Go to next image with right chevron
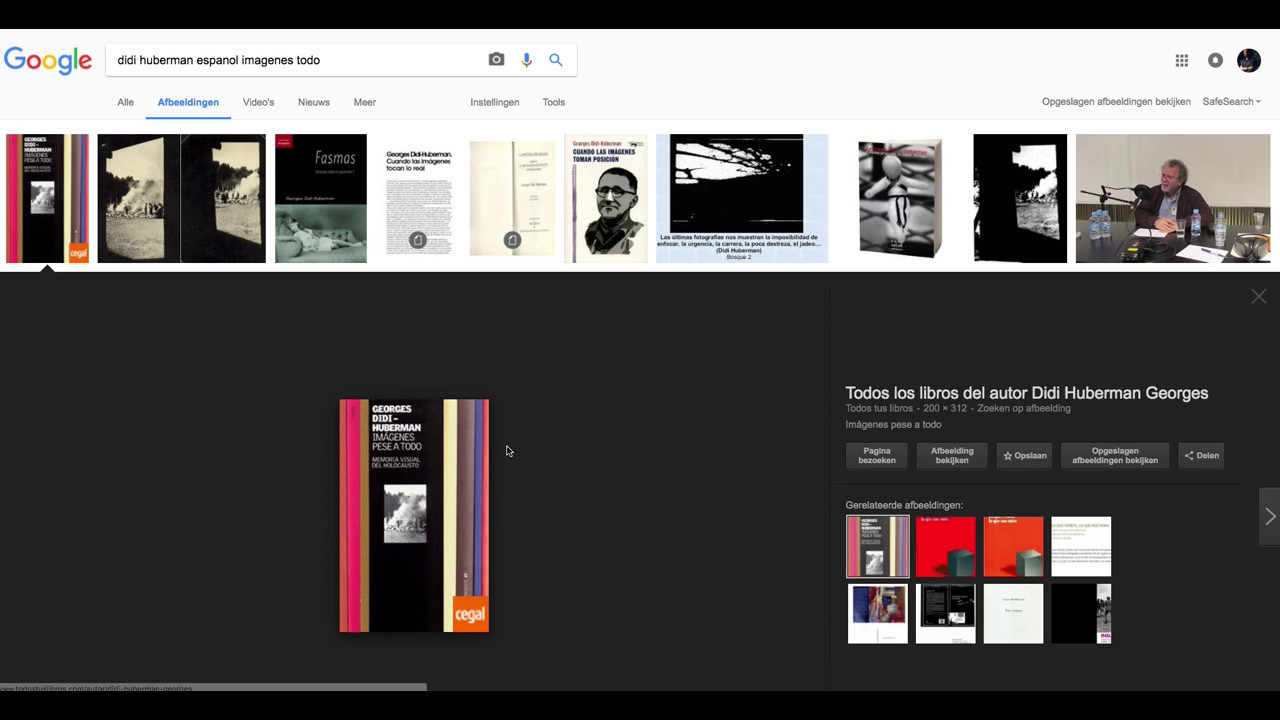Image resolution: width=1280 pixels, height=720 pixels. pos(1270,516)
